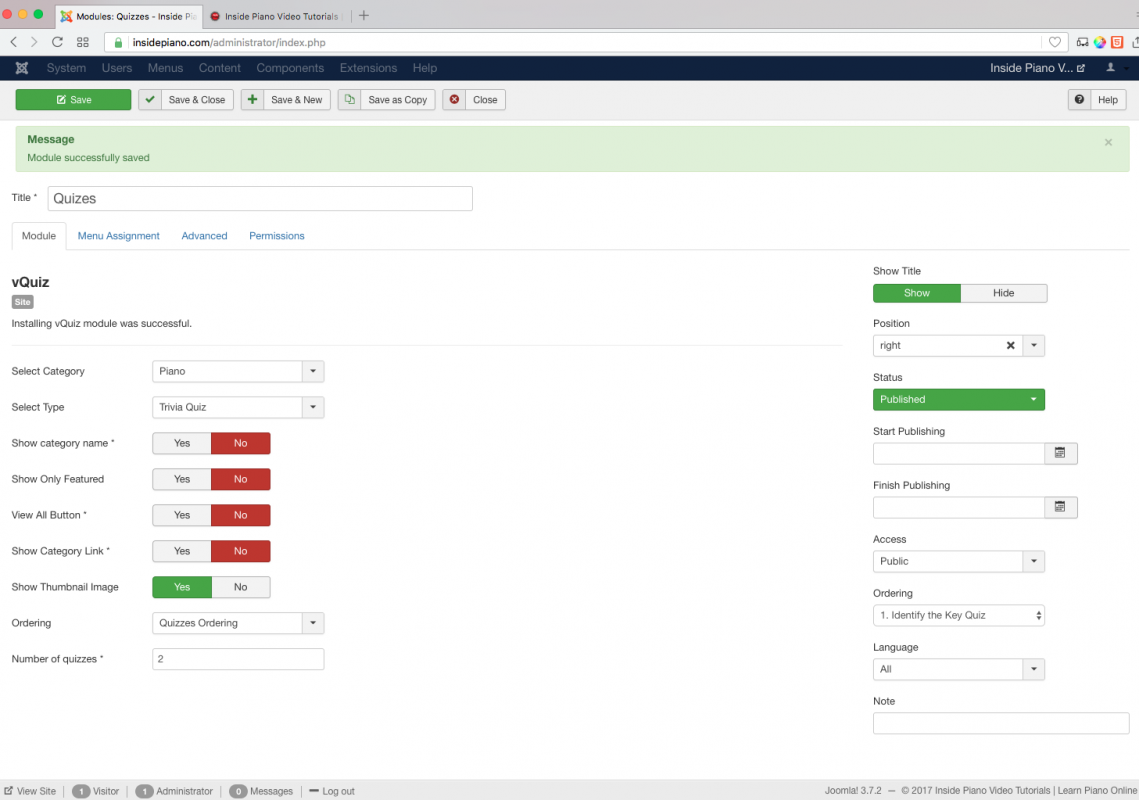Viewport: 1139px width, 800px height.
Task: Open browser tab grid view icon
Action: pos(83,42)
